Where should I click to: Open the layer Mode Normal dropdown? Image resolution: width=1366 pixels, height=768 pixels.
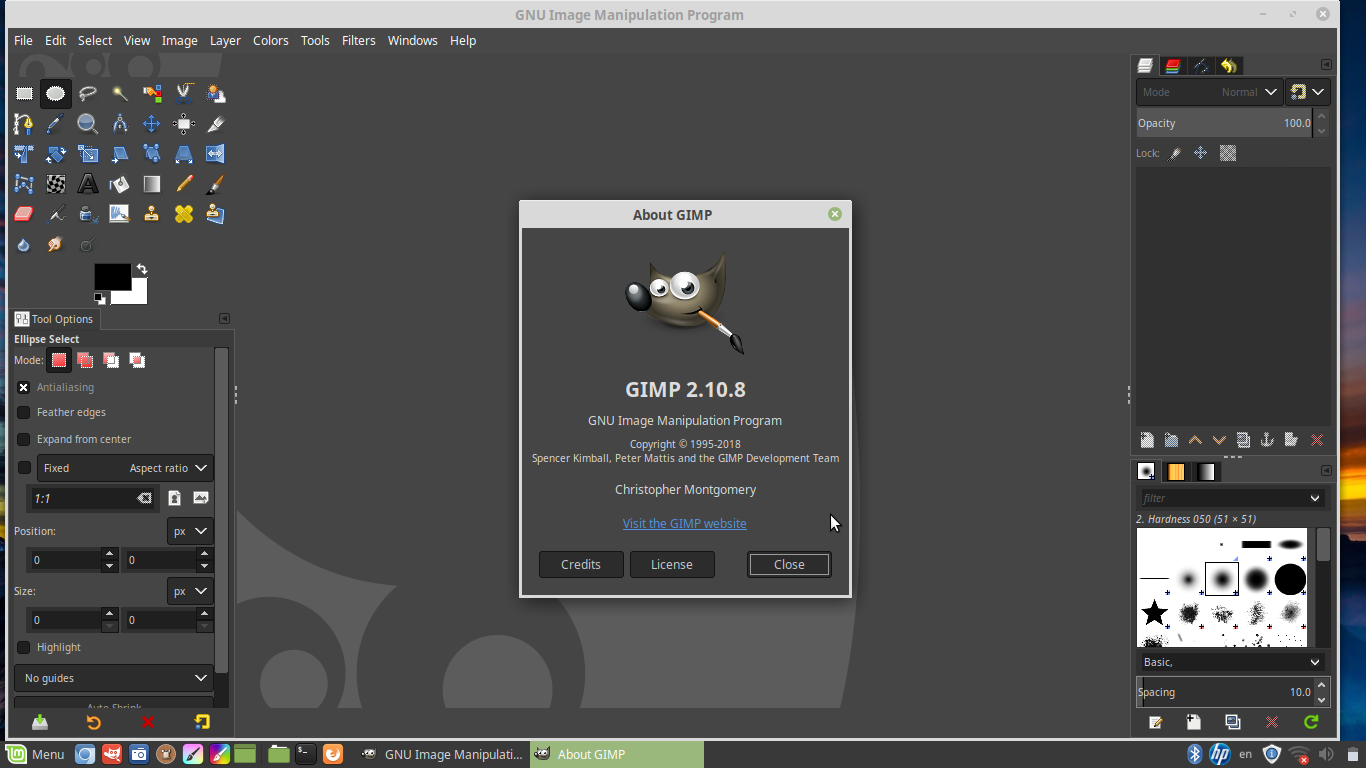(1209, 92)
